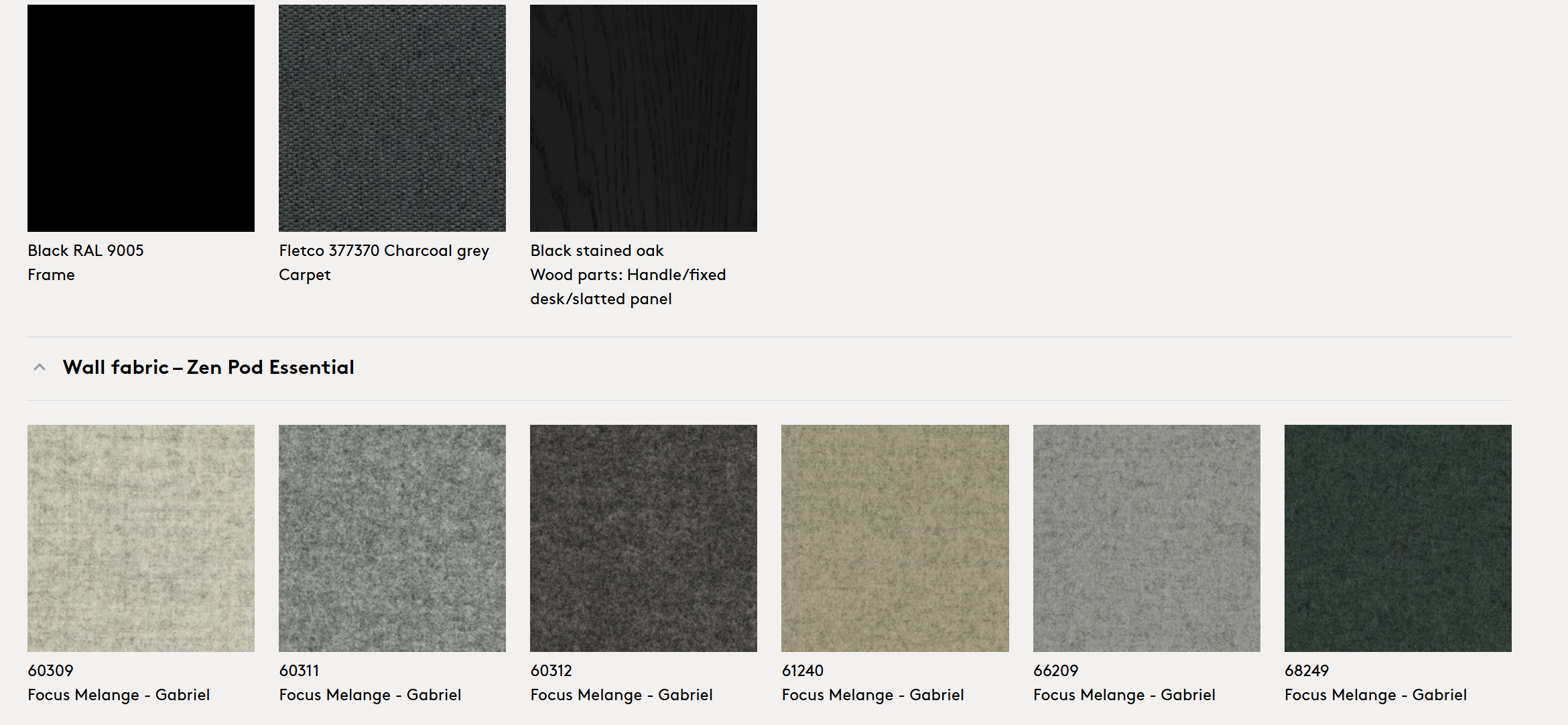Click the 60312 fabric code label
1568x725 pixels.
coord(551,671)
